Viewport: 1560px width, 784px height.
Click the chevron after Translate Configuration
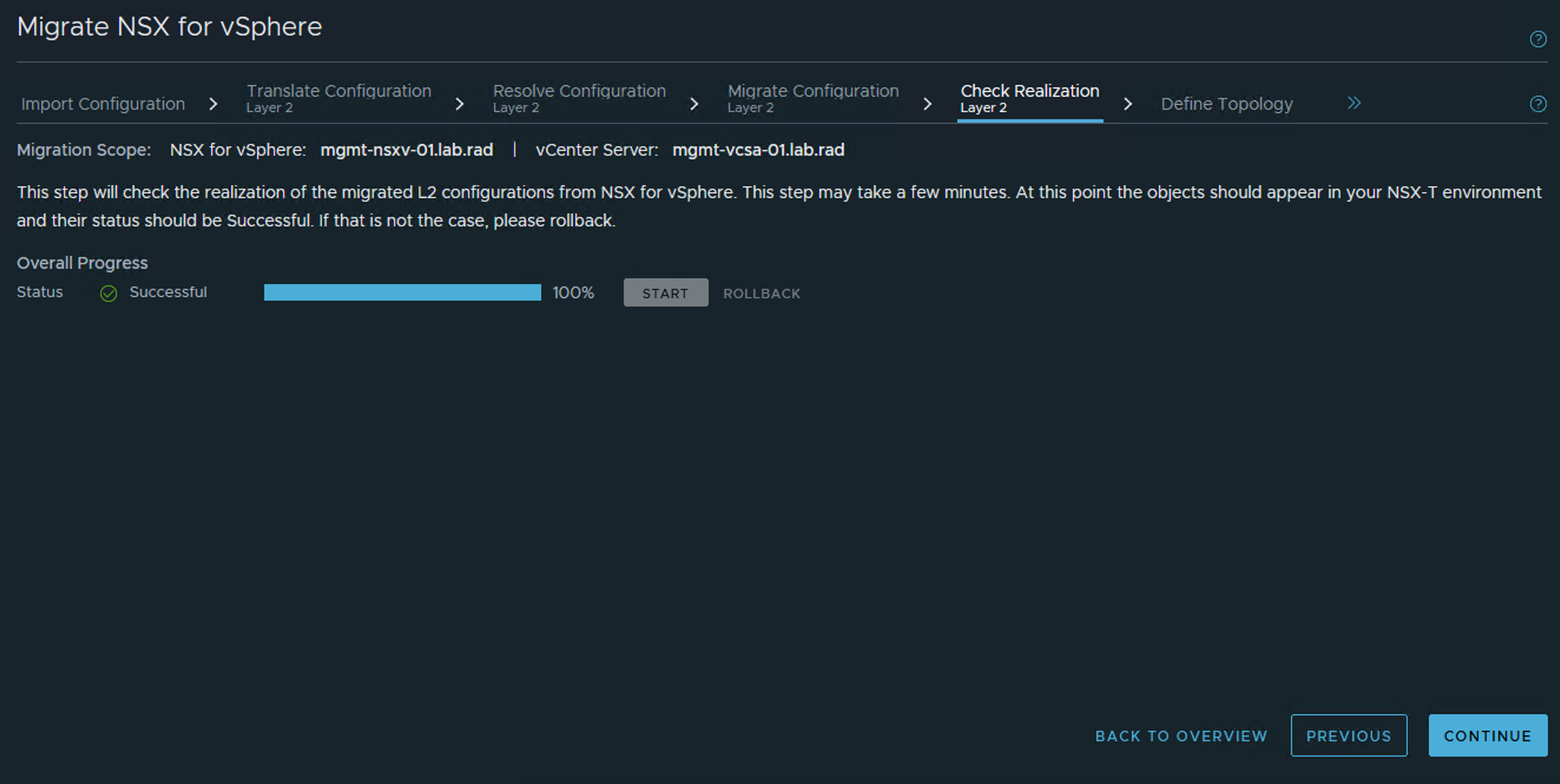click(x=459, y=104)
